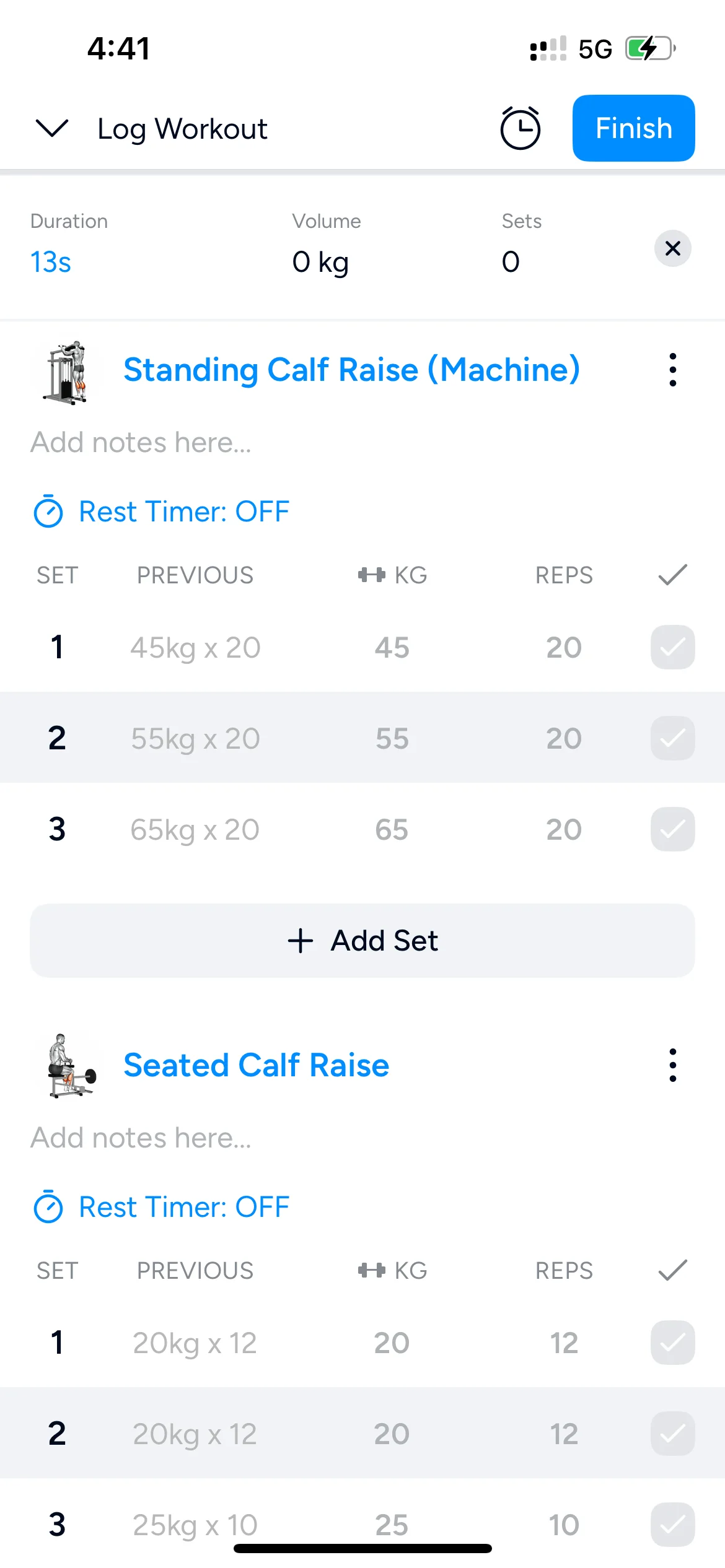Open the alarm clock timer icon
The image size is (725, 1568).
coord(520,128)
